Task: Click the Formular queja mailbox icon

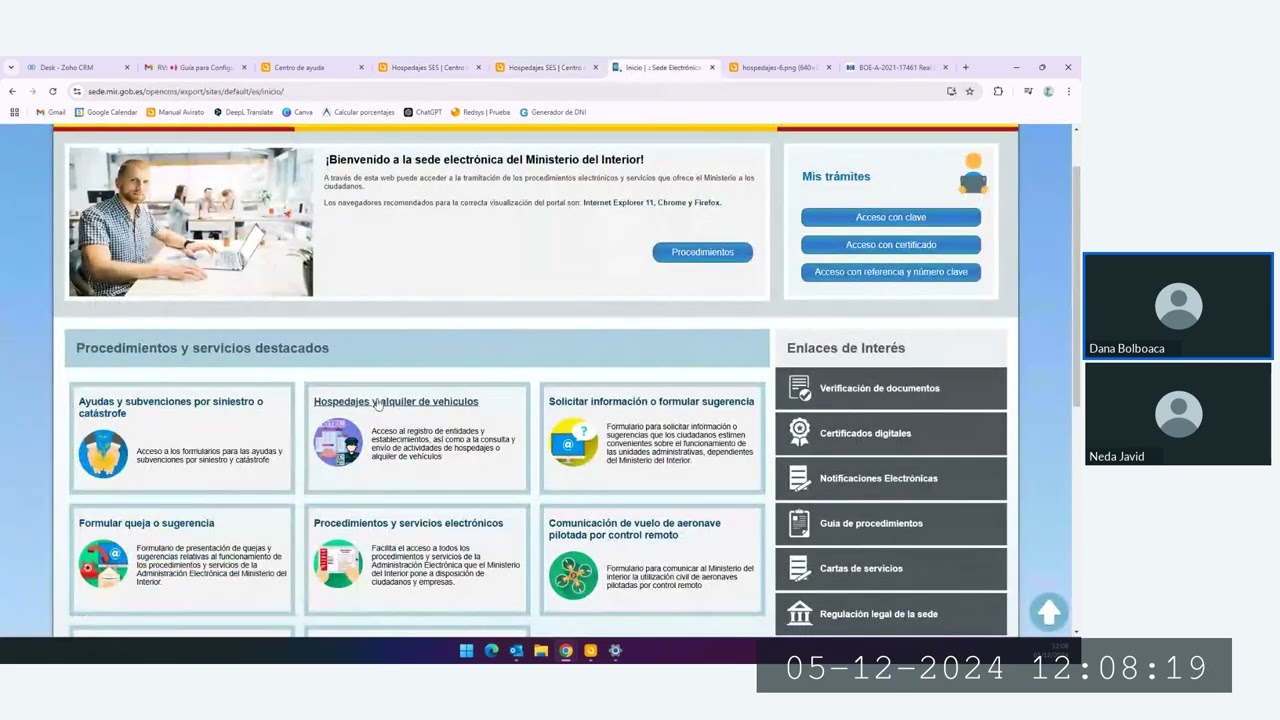Action: tap(103, 564)
